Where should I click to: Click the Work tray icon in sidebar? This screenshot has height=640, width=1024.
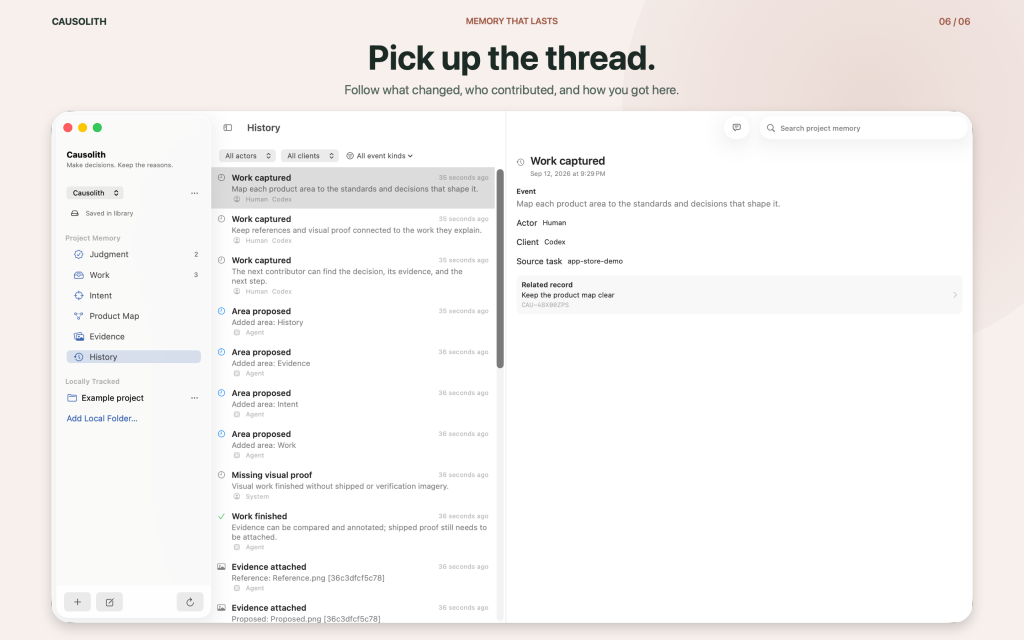click(x=78, y=275)
